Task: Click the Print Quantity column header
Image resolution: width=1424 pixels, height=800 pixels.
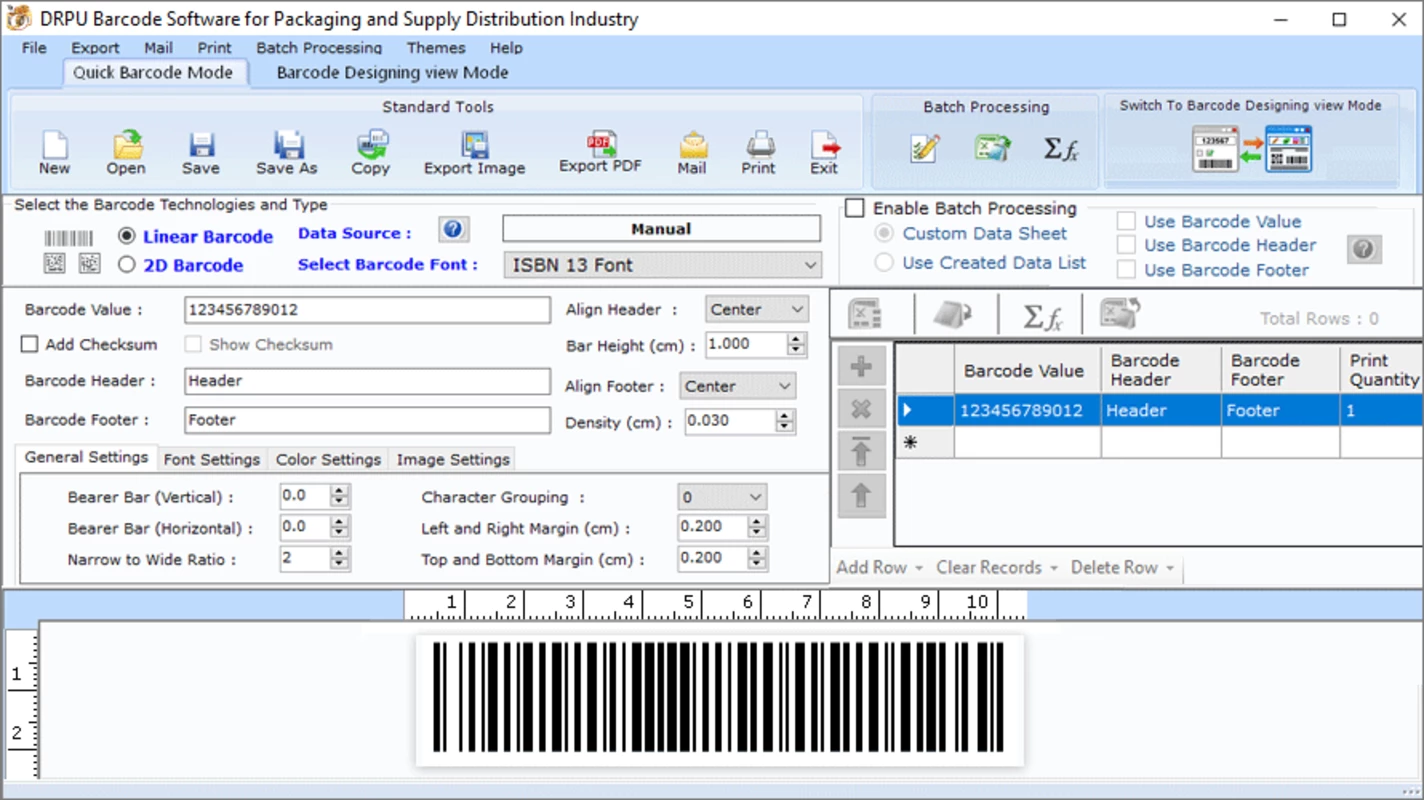Action: pyautogui.click(x=1382, y=370)
